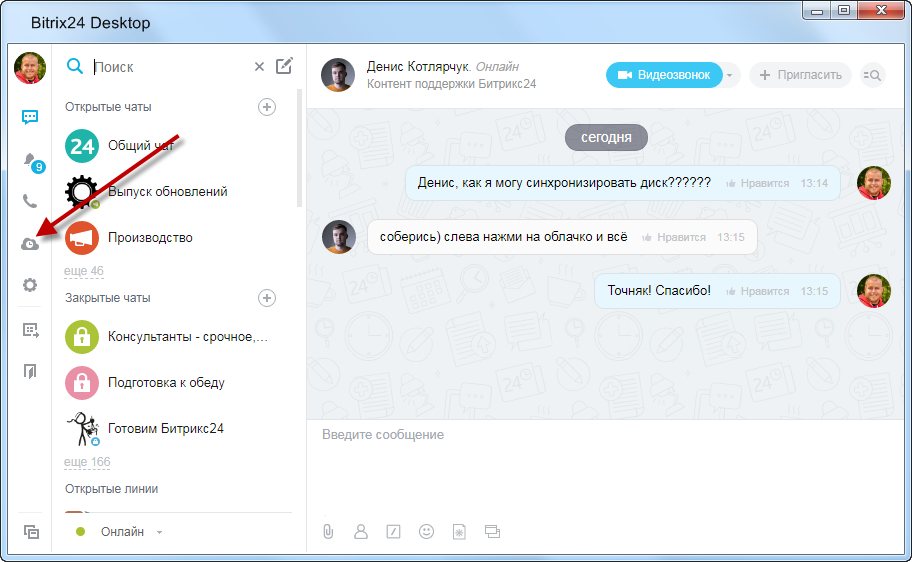Open the chats section icon in sidebar
The height and width of the screenshot is (562, 912).
click(30, 118)
